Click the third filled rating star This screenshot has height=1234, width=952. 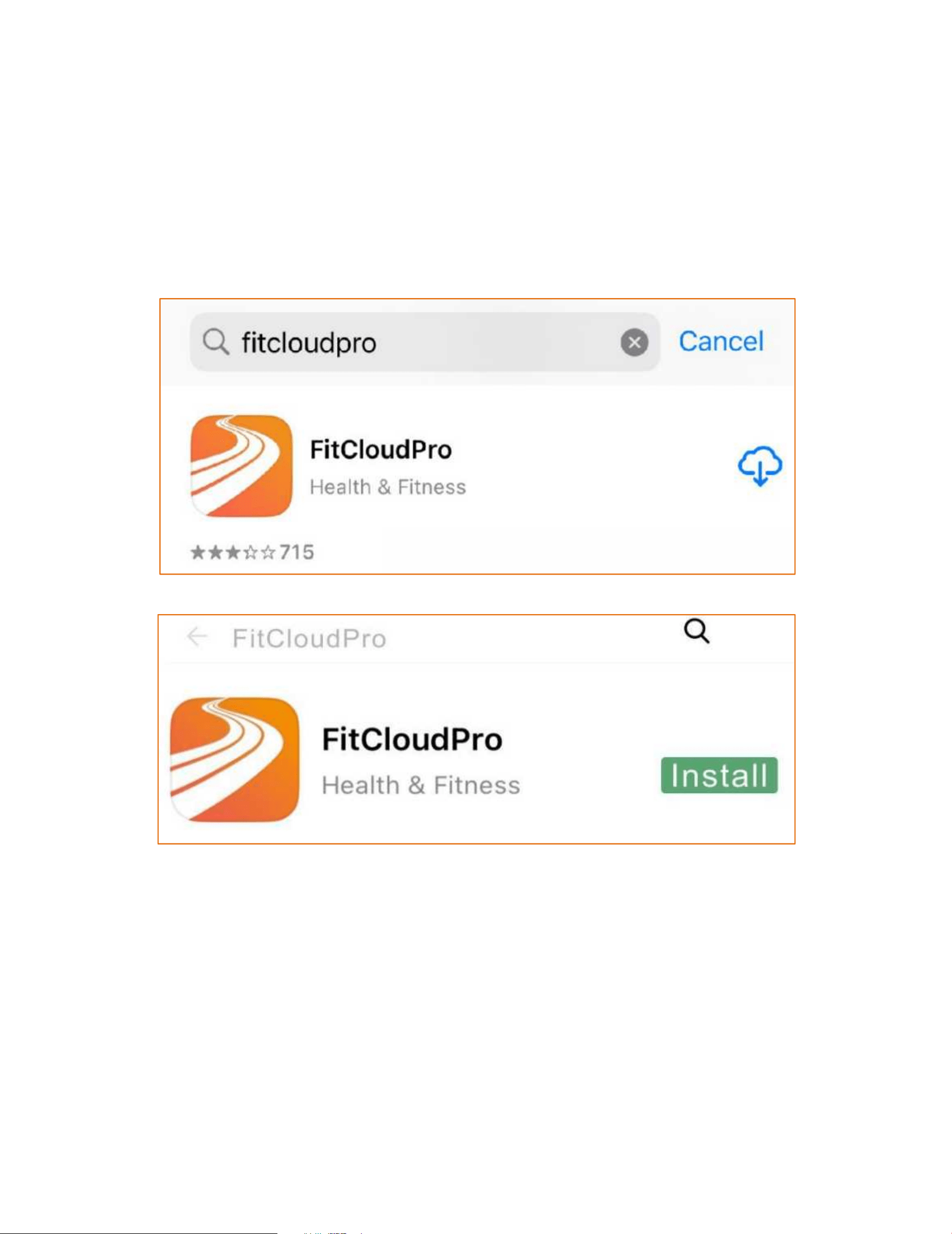[233, 552]
